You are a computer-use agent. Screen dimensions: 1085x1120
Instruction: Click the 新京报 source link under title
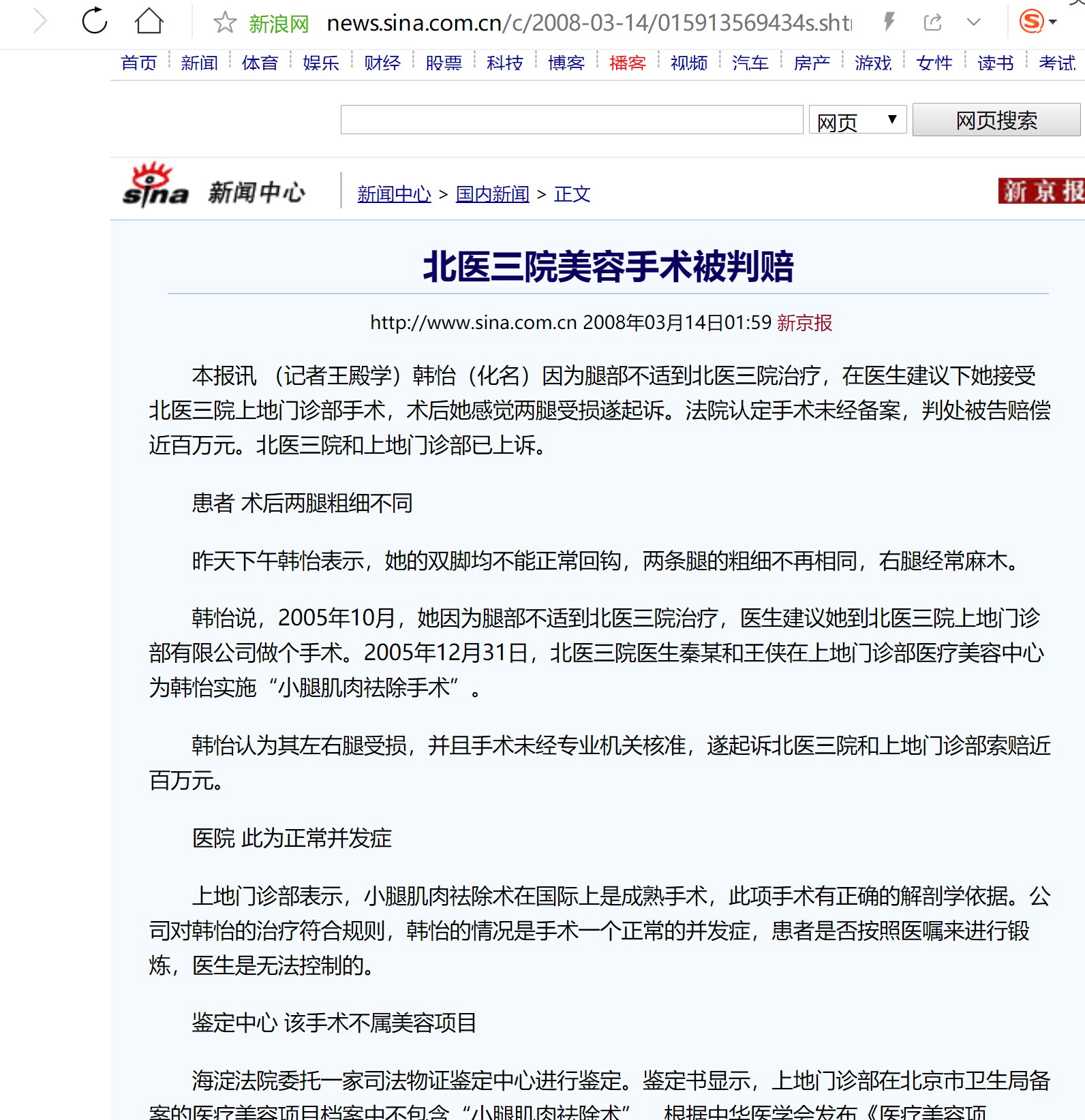coord(804,323)
